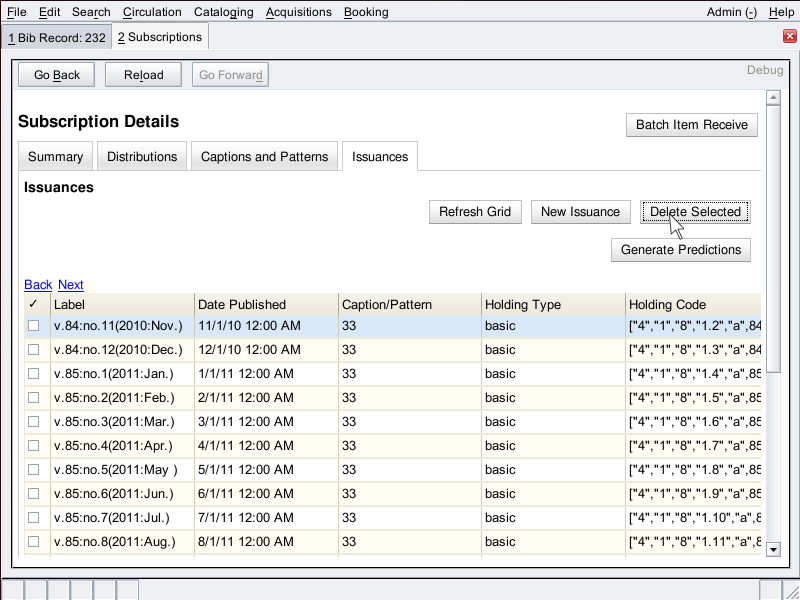800x600 pixels.
Task: Open the Circulation menu
Action: (152, 12)
